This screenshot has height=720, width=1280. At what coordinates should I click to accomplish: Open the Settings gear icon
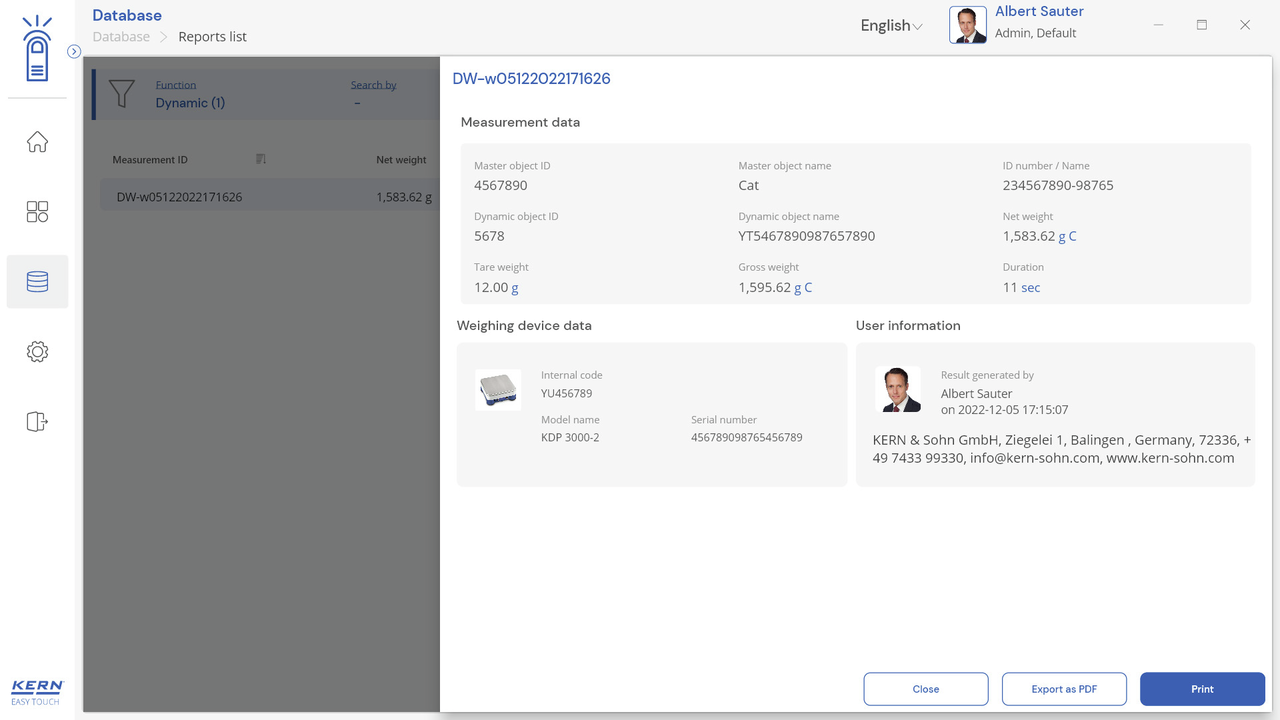pos(37,352)
